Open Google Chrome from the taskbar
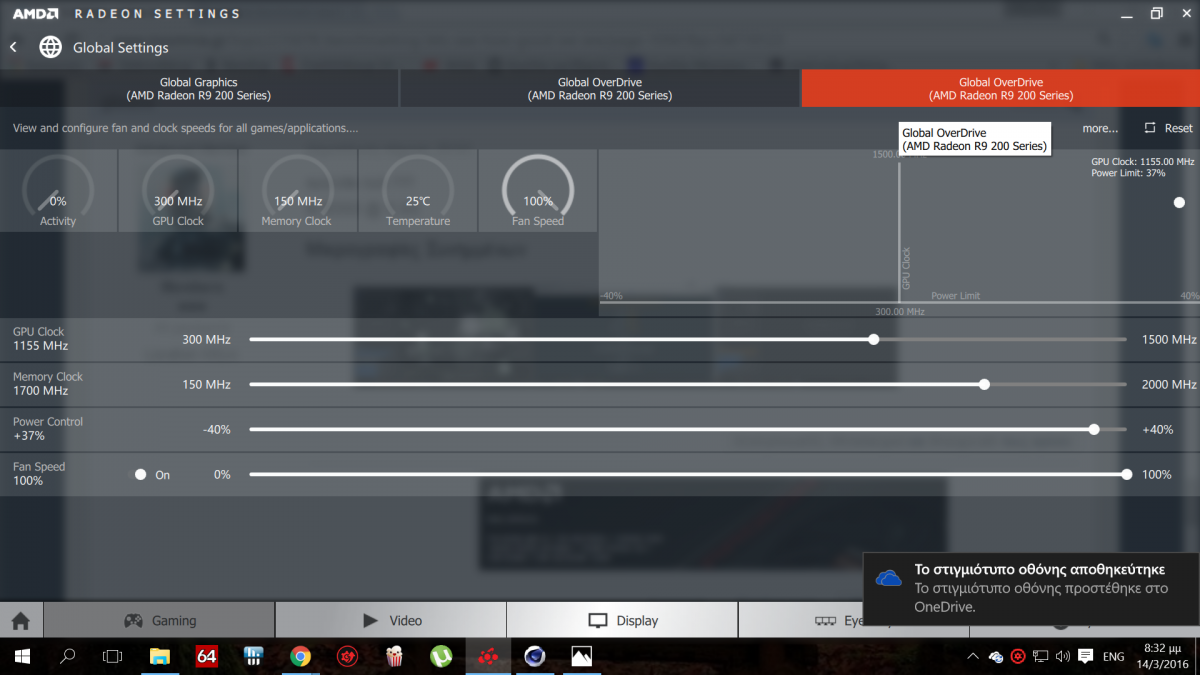 (300, 657)
